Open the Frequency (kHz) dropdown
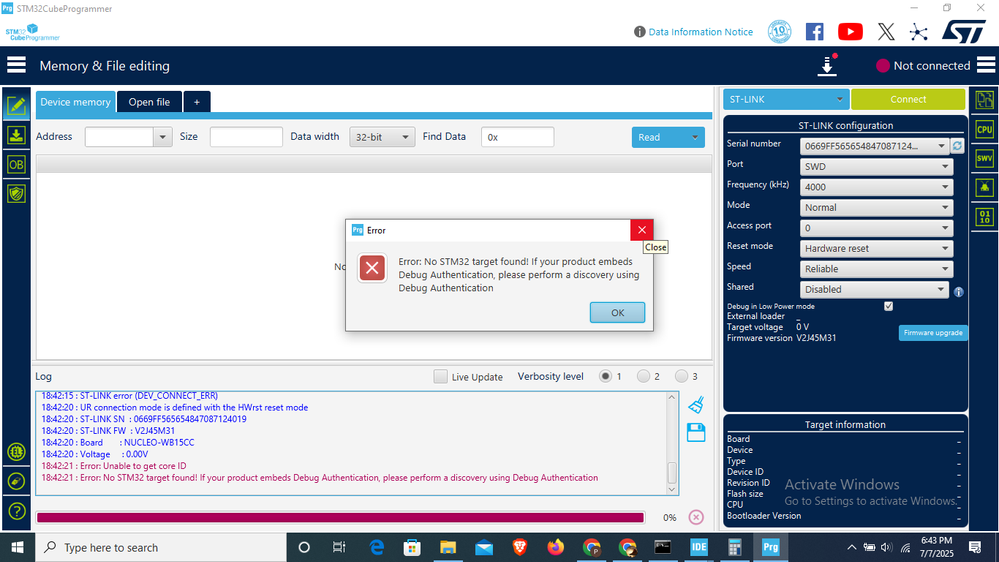This screenshot has height=562, width=999. click(x=876, y=187)
